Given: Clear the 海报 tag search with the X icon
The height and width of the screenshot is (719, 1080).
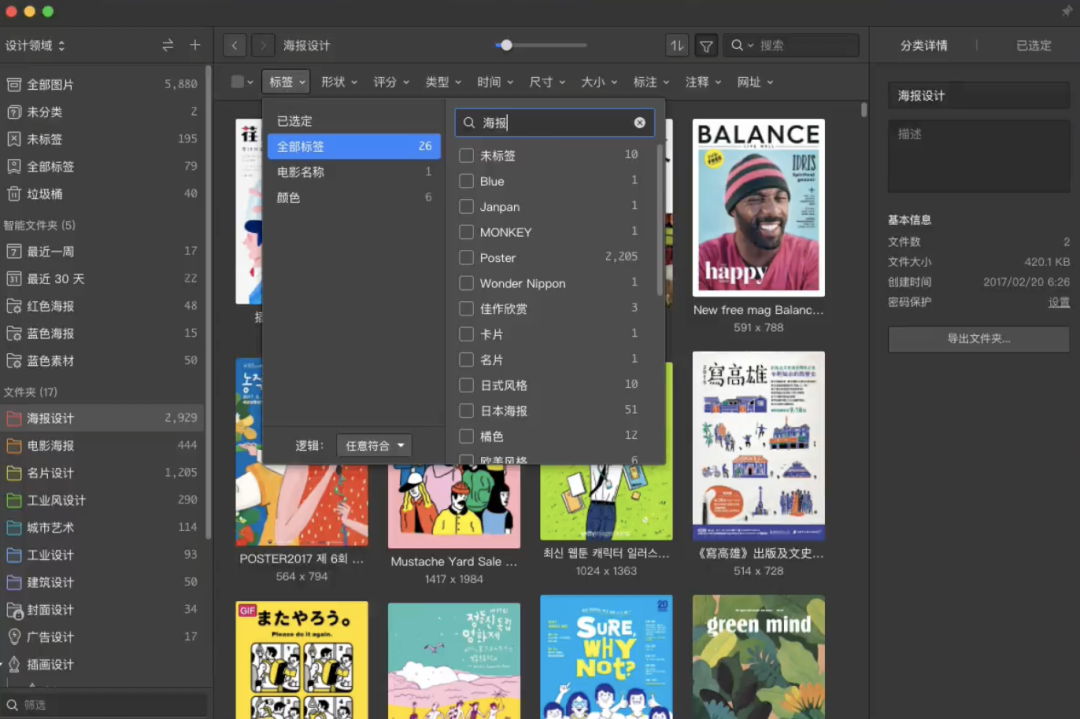Looking at the screenshot, I should 639,122.
